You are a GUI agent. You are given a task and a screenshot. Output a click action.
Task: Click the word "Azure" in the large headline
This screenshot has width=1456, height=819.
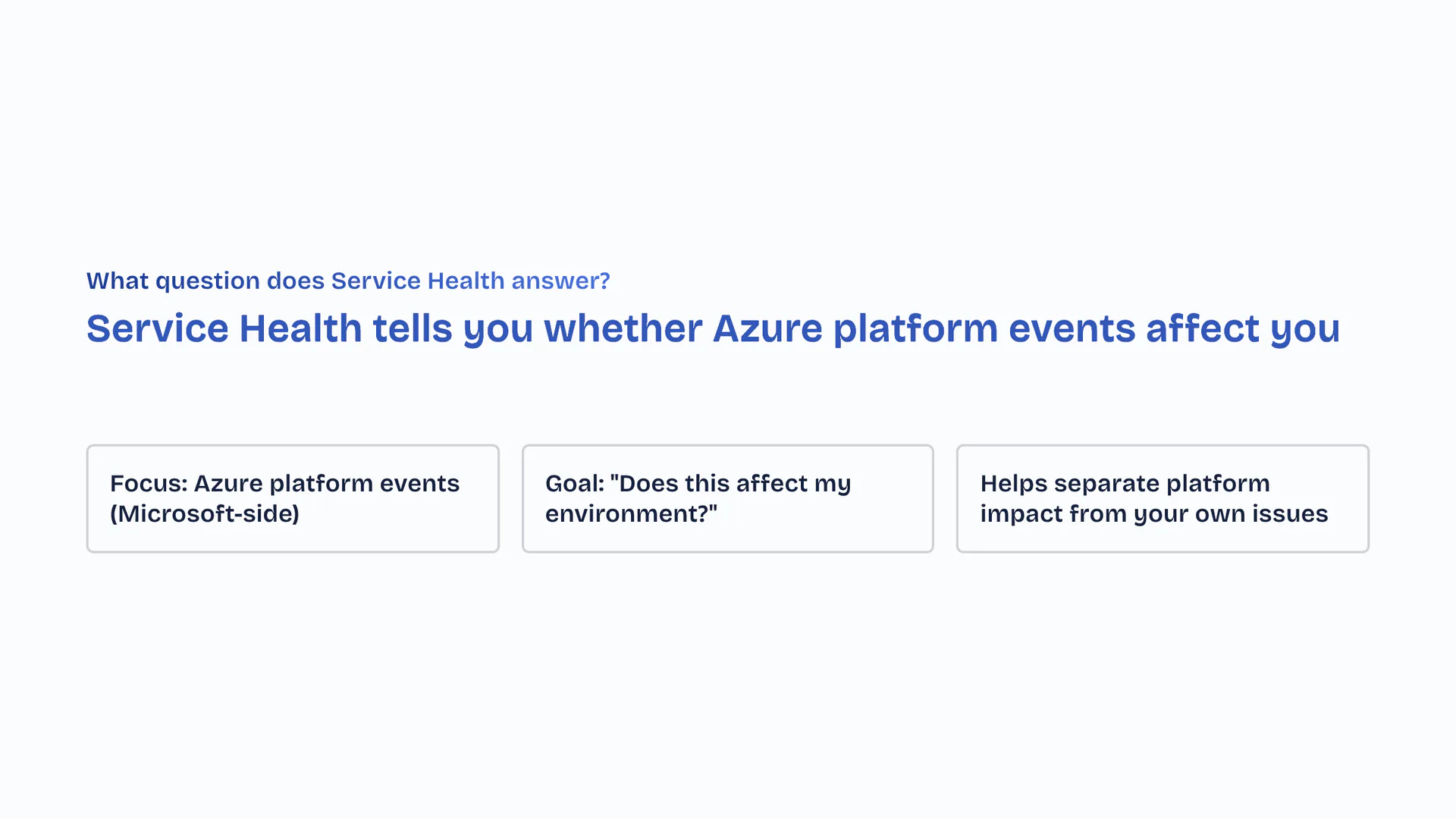(767, 328)
